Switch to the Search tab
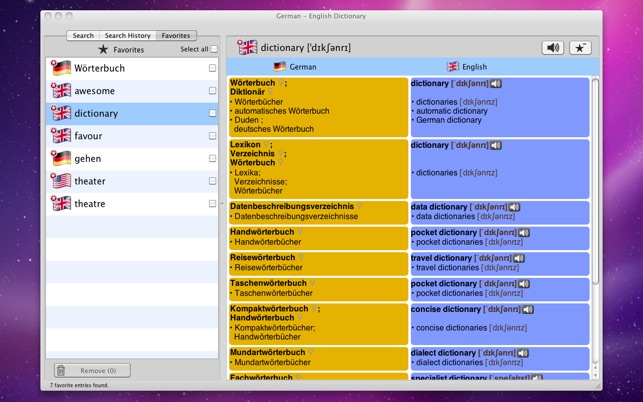The height and width of the screenshot is (402, 643). click(83, 36)
